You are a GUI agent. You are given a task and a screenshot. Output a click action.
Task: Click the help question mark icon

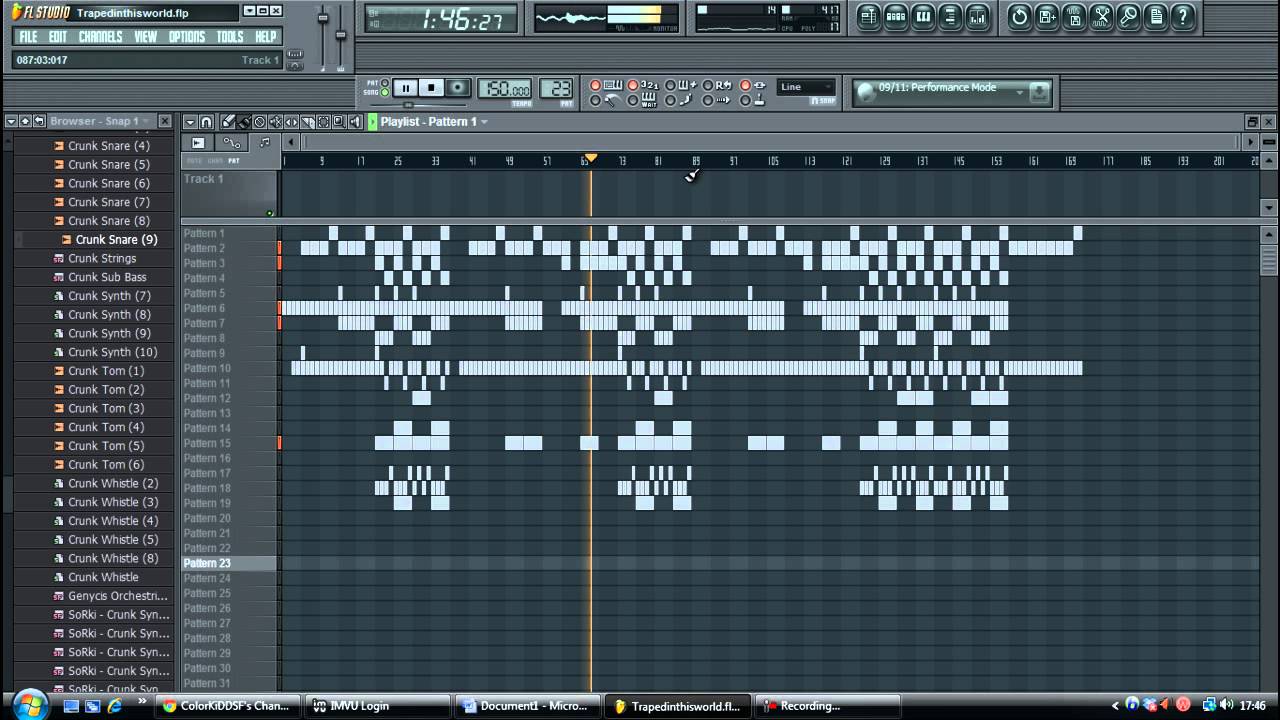(x=1183, y=17)
